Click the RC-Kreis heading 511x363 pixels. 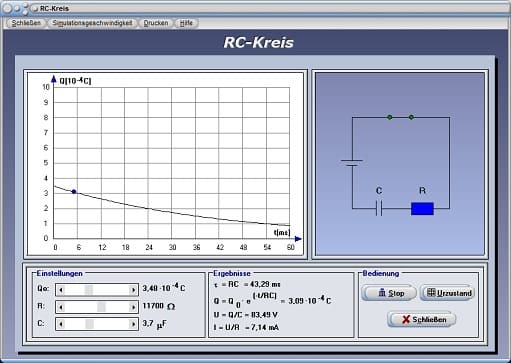click(x=258, y=42)
